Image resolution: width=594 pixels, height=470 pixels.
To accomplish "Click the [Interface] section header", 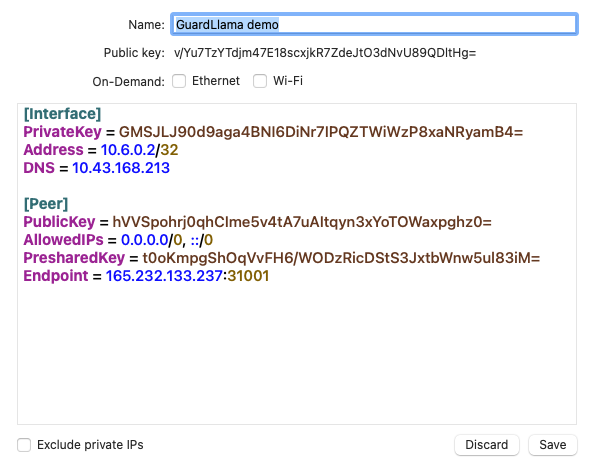I will 63,114.
